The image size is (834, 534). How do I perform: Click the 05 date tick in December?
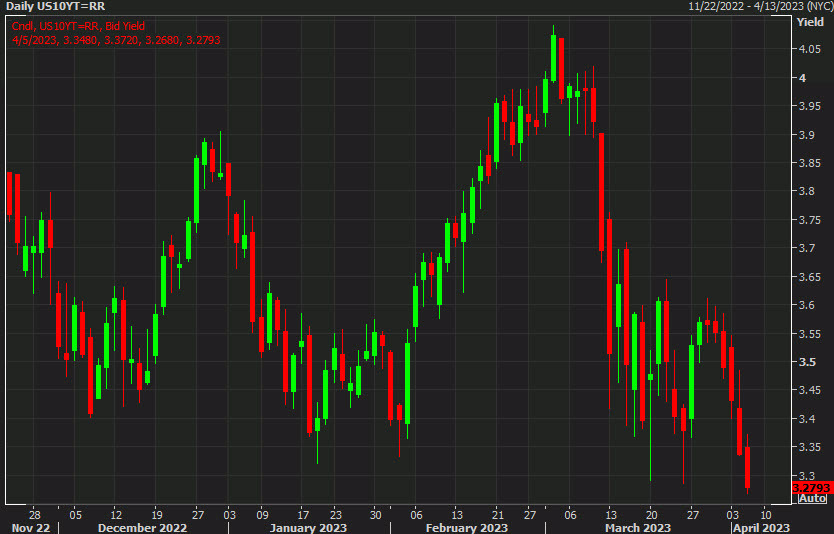[x=75, y=515]
